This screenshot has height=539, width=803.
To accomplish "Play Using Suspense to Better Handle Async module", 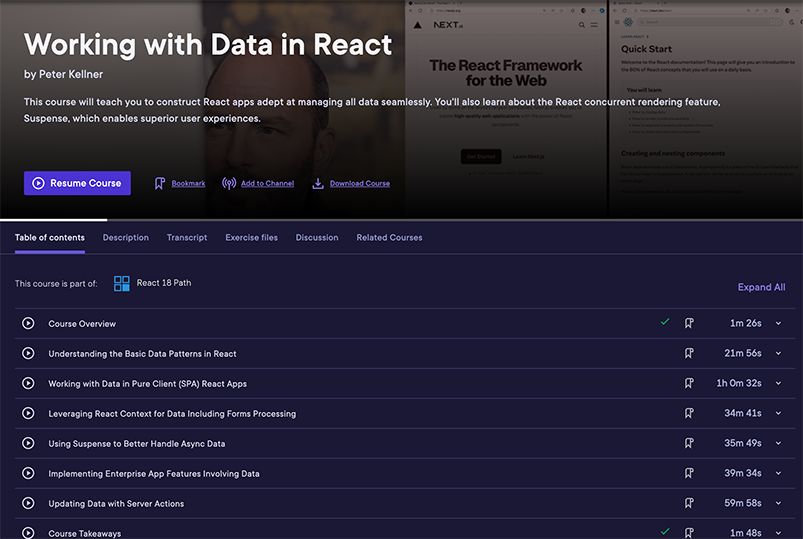I will coord(28,443).
